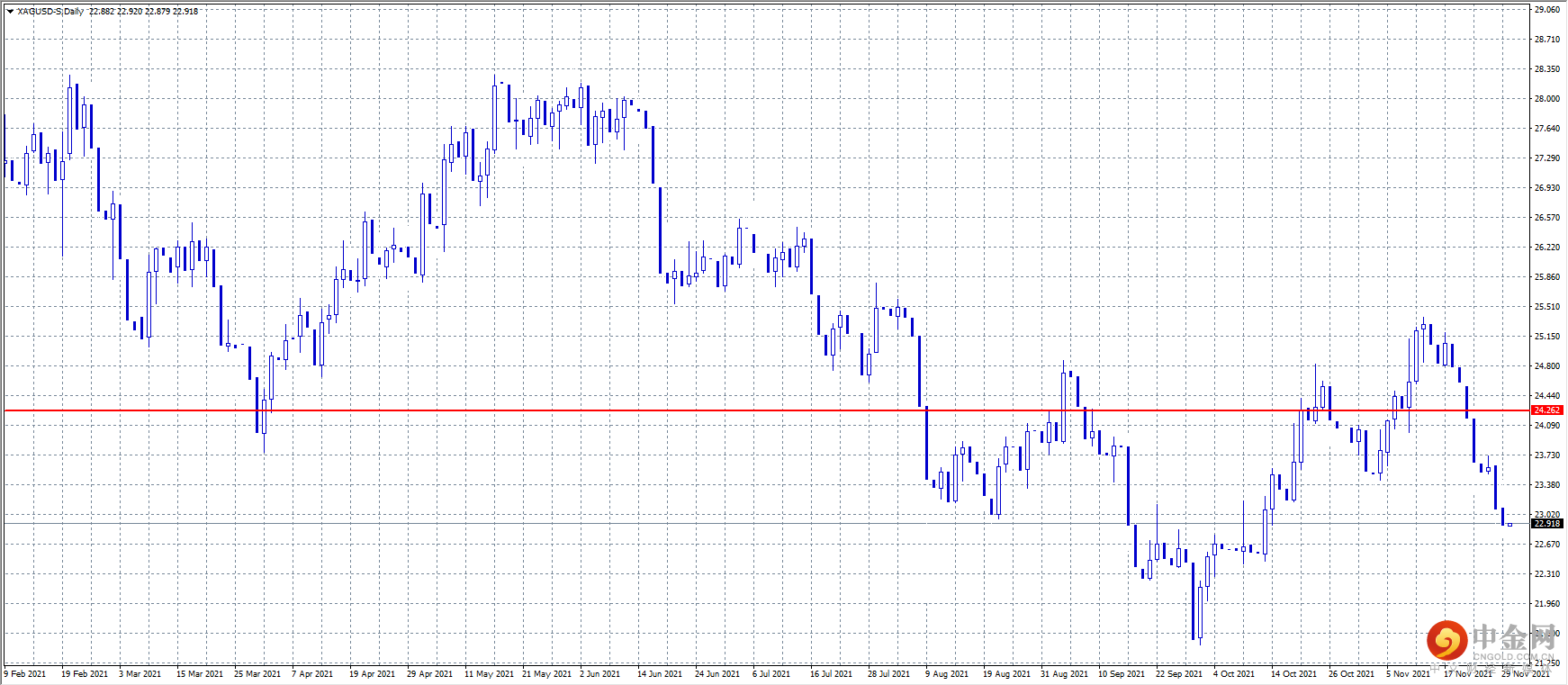
Task: Click the 27.640 price axis label
Action: pyautogui.click(x=1547, y=129)
